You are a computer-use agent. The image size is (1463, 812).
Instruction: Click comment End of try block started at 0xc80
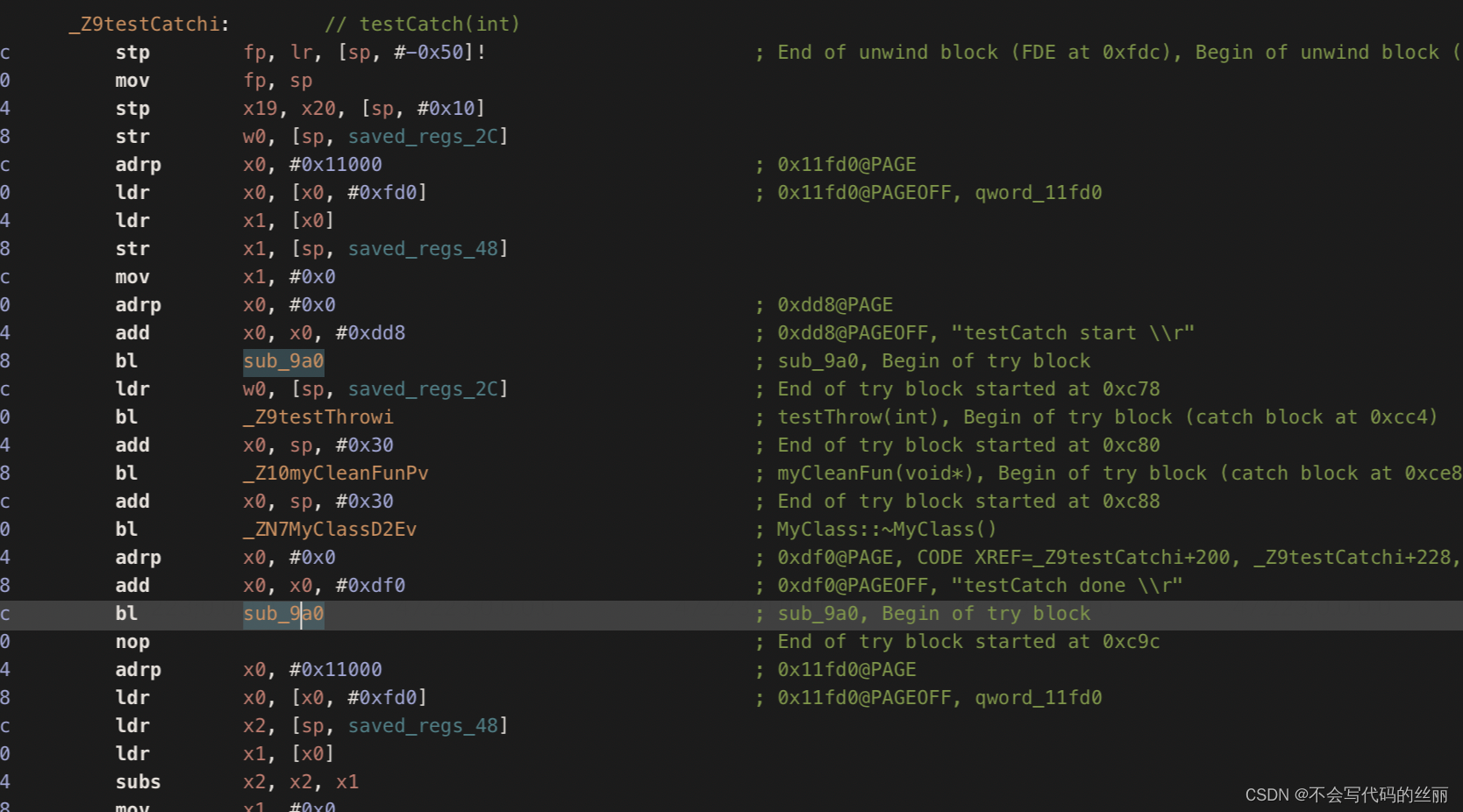click(968, 445)
